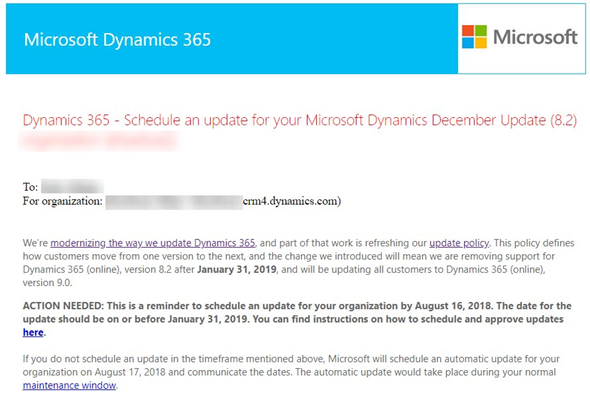Click the Microsoft four-square logo icon

[x=474, y=37]
